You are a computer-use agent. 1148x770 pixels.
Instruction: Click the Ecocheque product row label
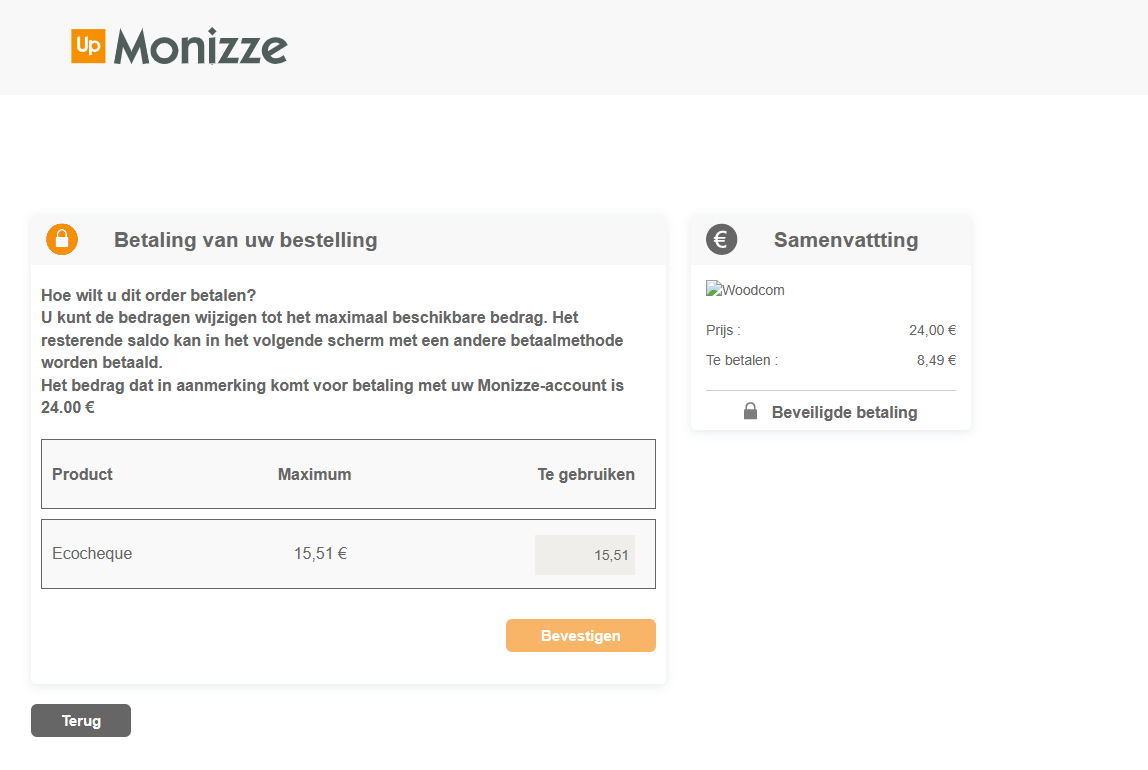(x=92, y=553)
